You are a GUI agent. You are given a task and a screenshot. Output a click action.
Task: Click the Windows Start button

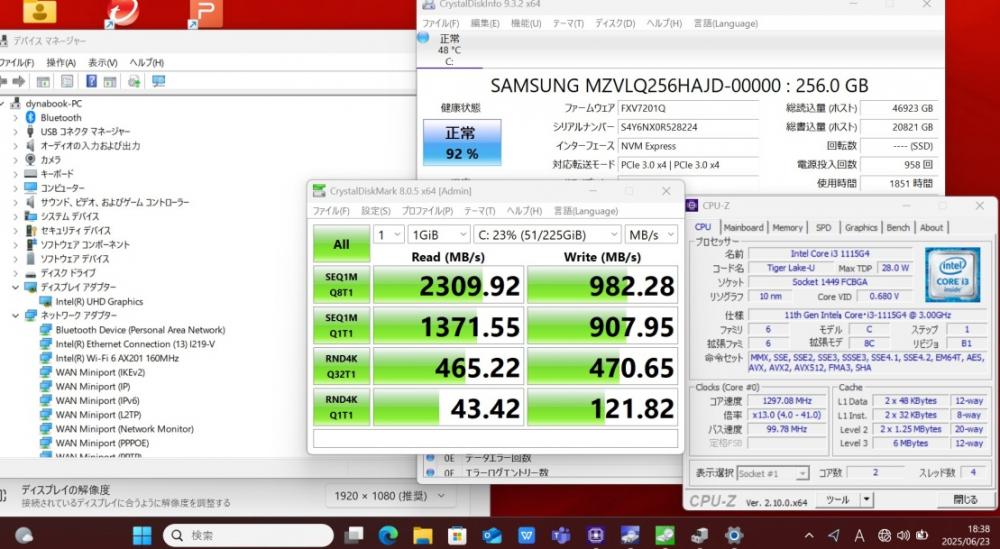pos(142,535)
